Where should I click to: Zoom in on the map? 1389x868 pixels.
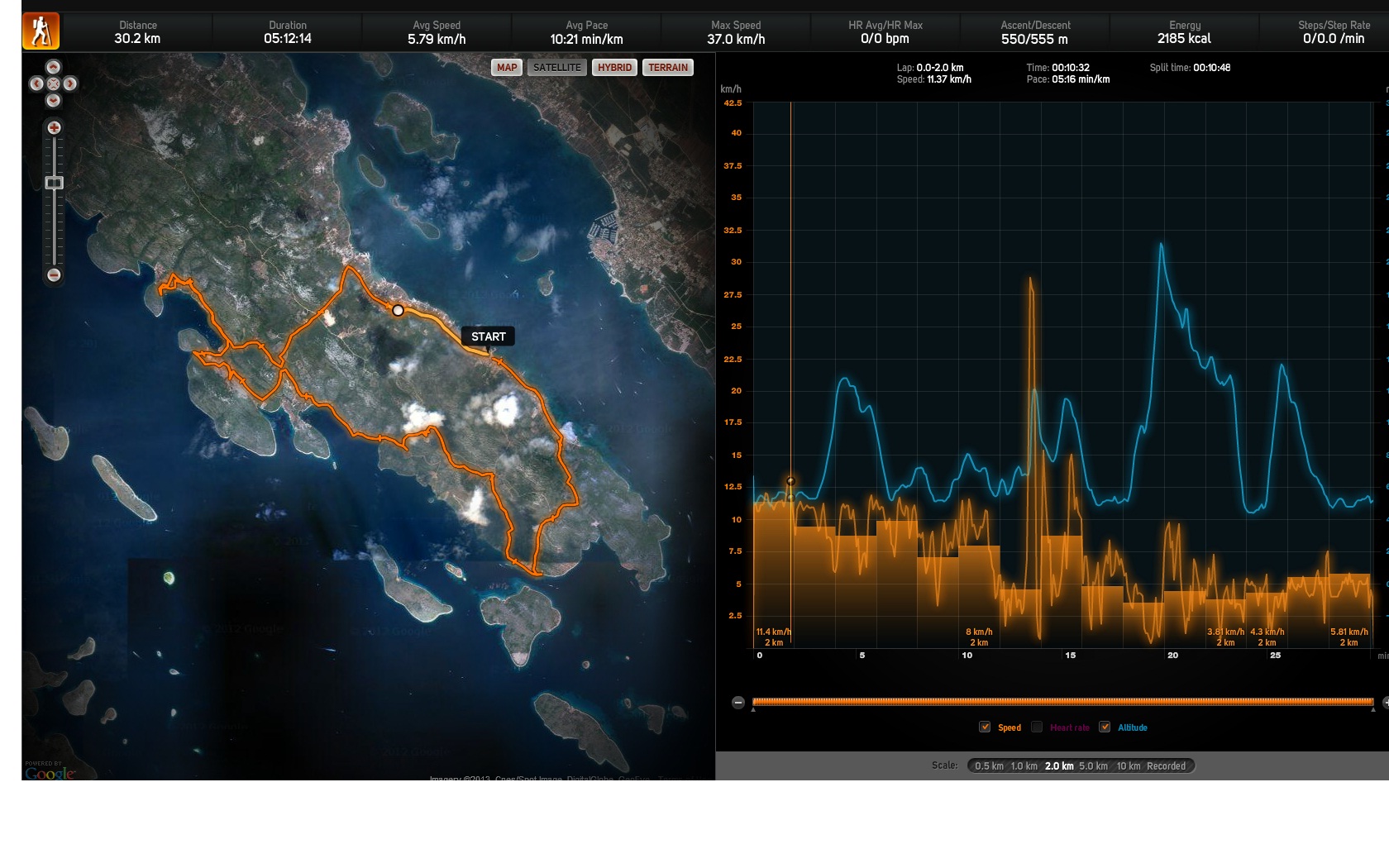click(x=54, y=127)
